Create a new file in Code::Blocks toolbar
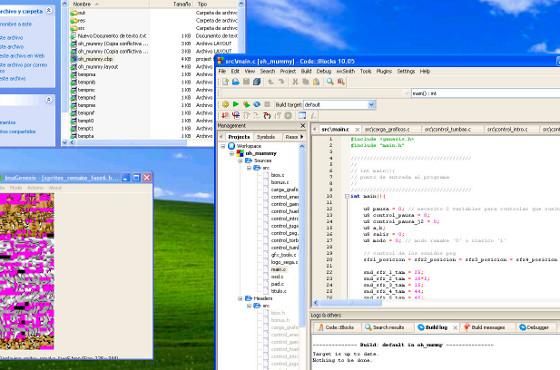This screenshot has height=370, width=560. point(225,82)
